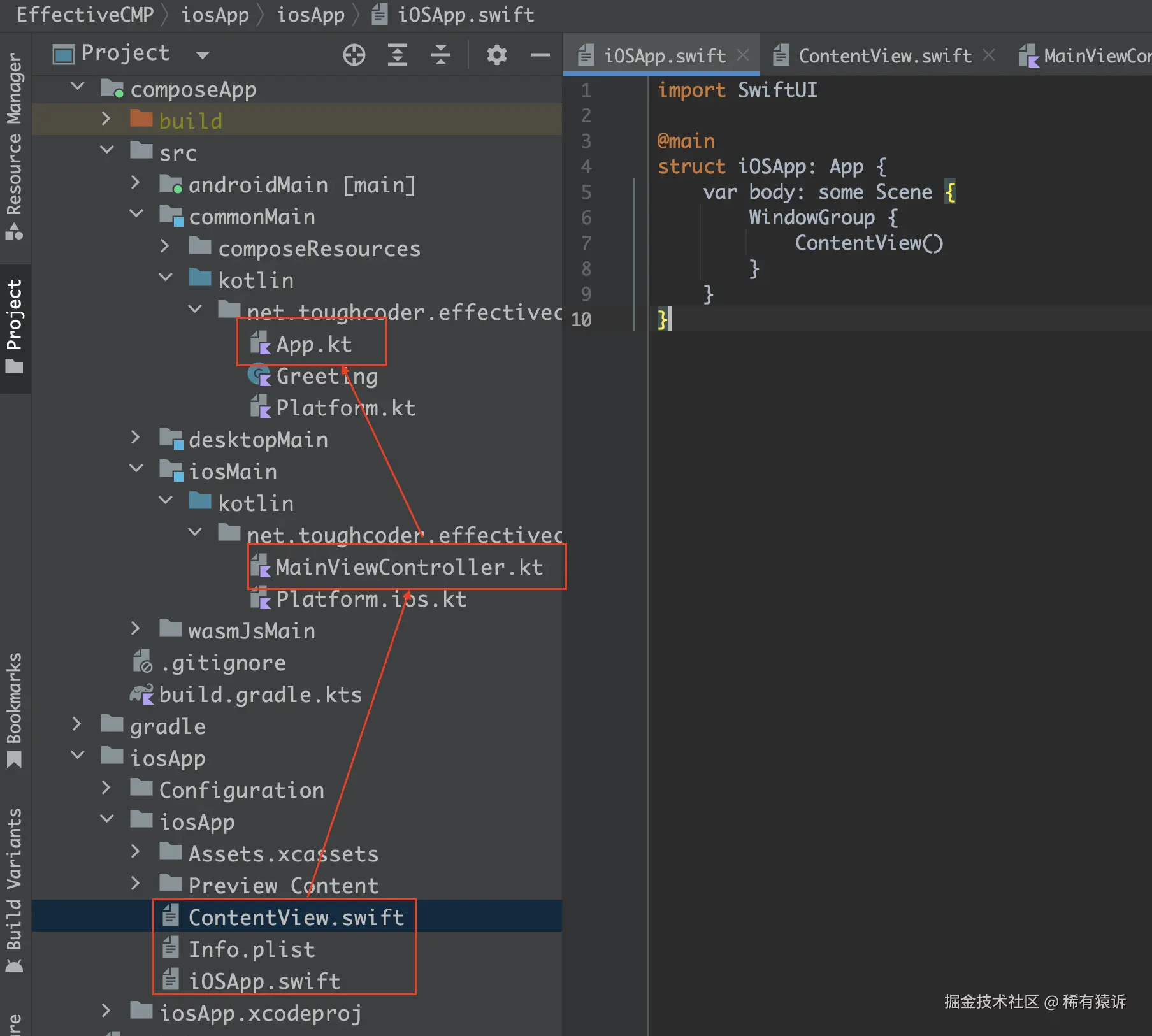Viewport: 1152px width, 1036px height.
Task: Switch to the ContentView.swift tab
Action: (884, 56)
